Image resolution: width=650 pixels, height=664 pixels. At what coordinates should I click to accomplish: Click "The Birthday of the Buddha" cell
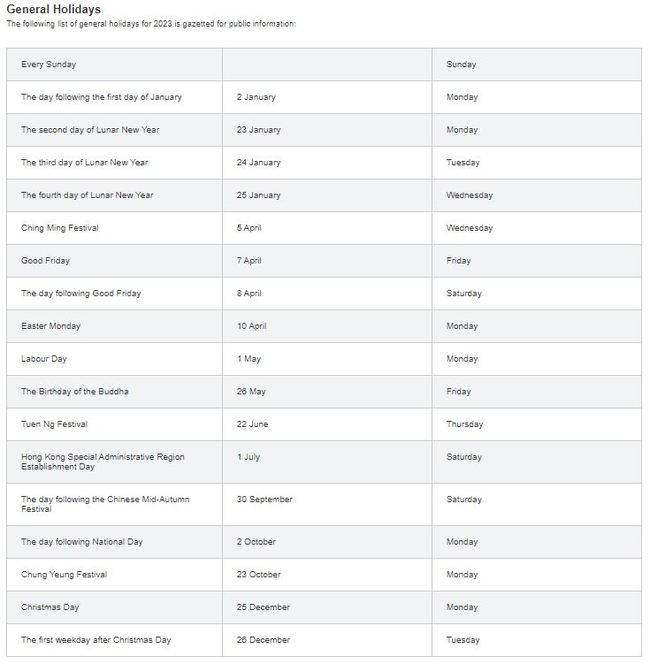coord(75,392)
